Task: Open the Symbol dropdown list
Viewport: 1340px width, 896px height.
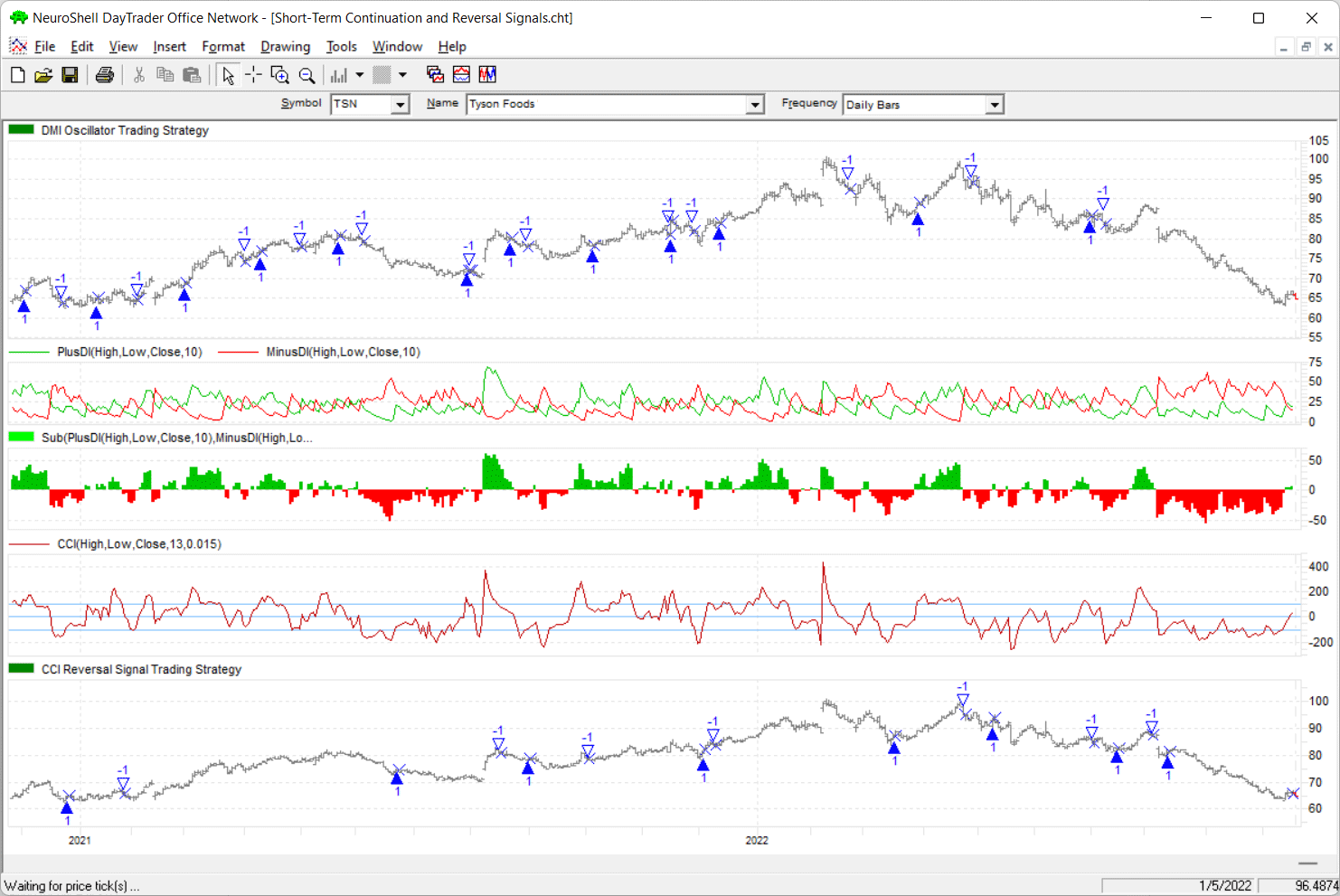Action: (x=399, y=105)
